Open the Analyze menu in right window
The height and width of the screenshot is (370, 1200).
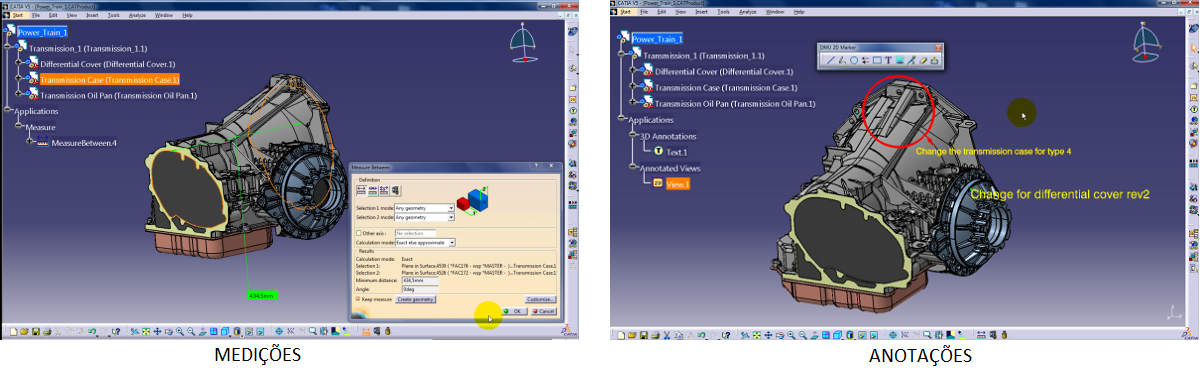pos(747,11)
